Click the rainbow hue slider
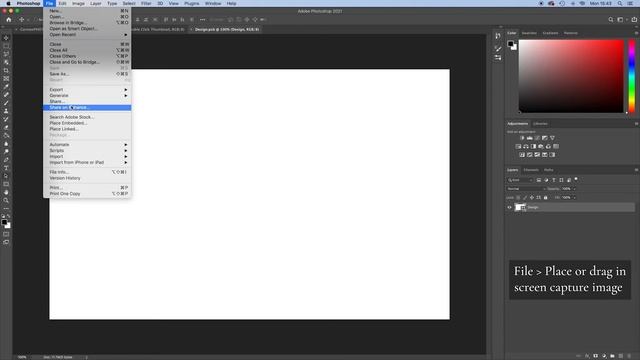Screen dimensions: 640x360 pyautogui.click(x=631, y=76)
